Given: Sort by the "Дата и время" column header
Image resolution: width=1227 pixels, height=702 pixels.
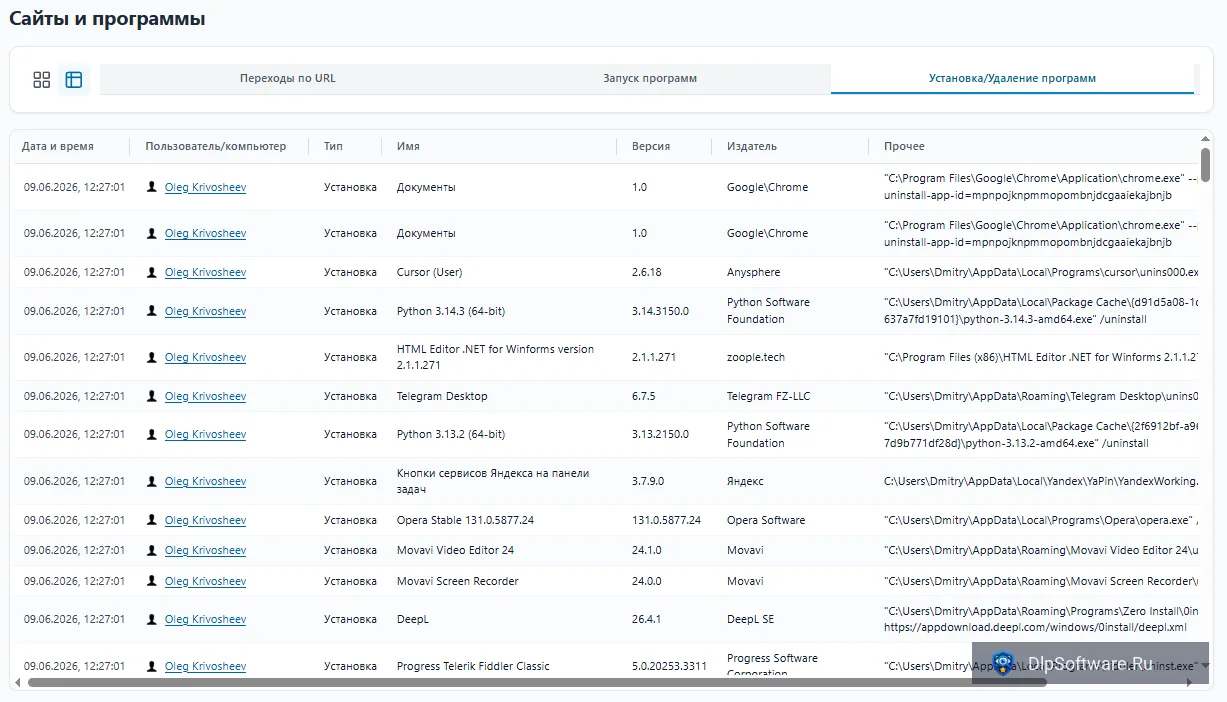Looking at the screenshot, I should point(58,146).
